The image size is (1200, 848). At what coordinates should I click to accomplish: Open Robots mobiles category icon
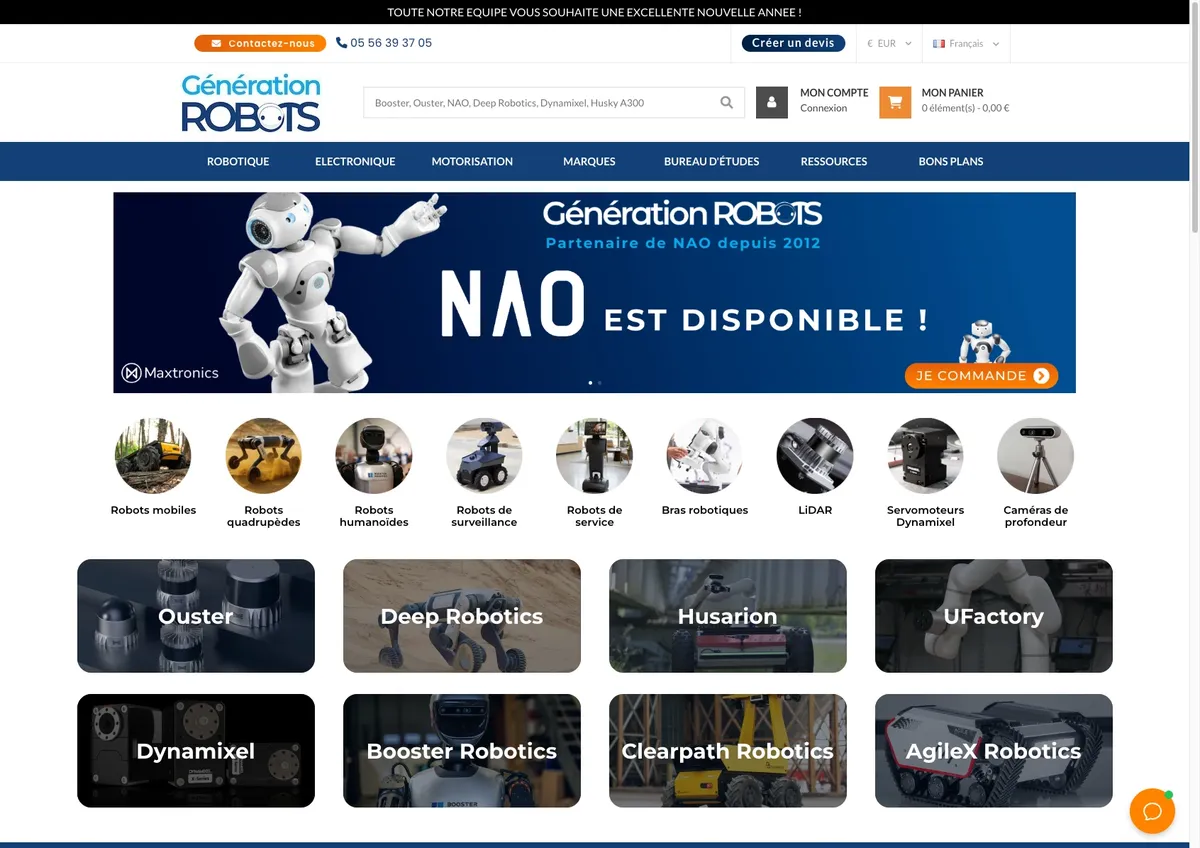click(x=153, y=456)
